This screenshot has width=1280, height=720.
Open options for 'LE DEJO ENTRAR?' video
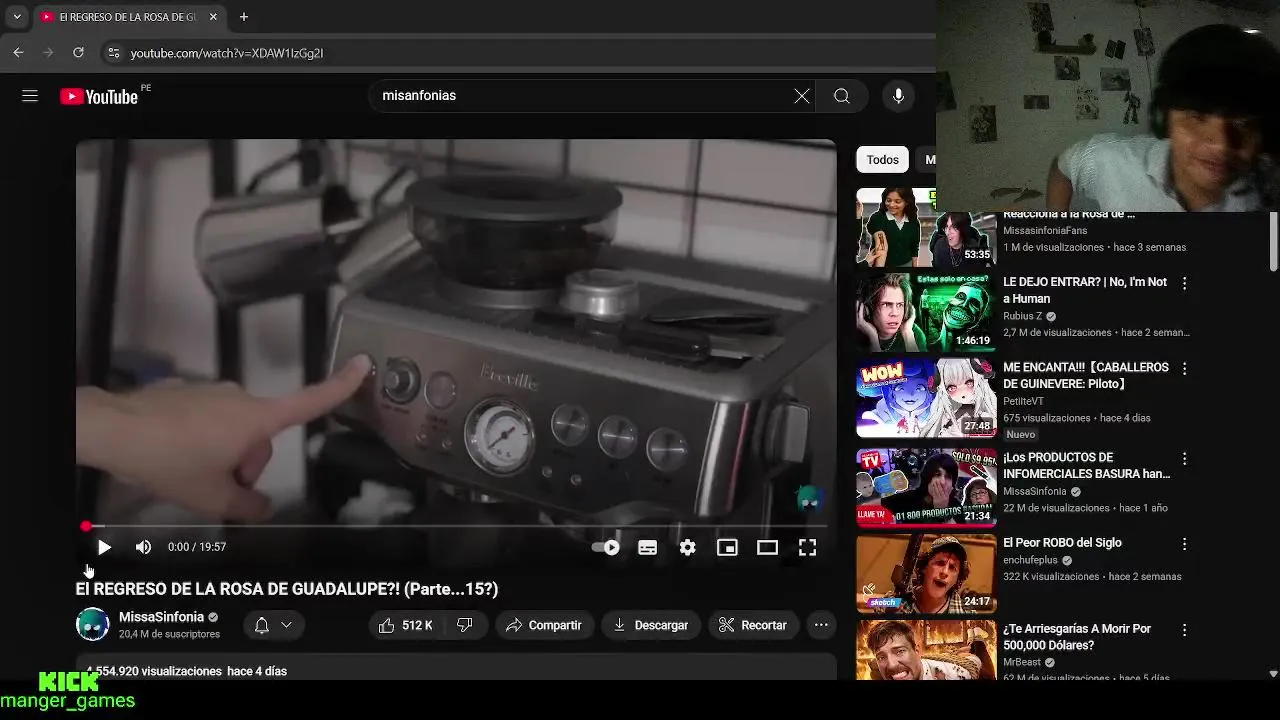(1184, 284)
